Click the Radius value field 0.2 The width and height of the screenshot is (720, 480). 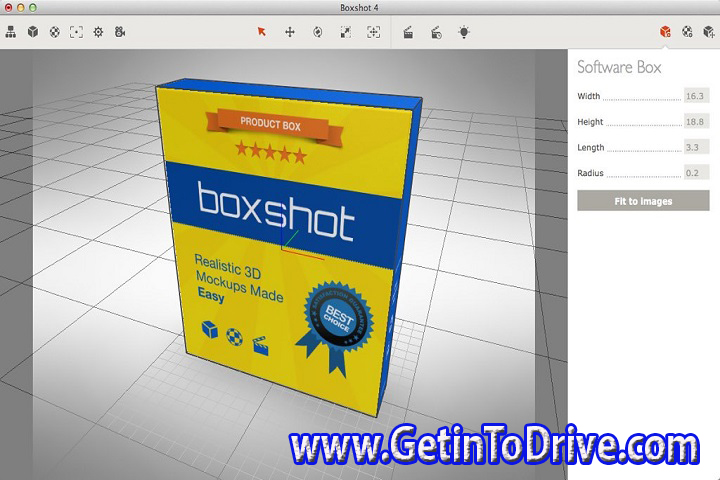pyautogui.click(x=697, y=173)
